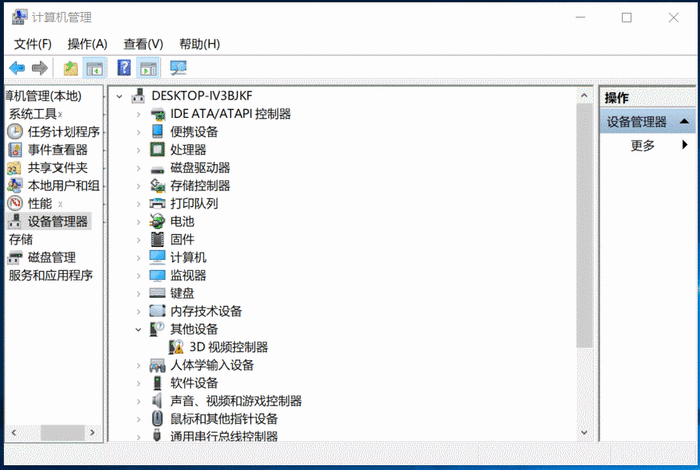Open the Help question mark toolbar icon
This screenshot has width=700, height=470.
pos(124,68)
